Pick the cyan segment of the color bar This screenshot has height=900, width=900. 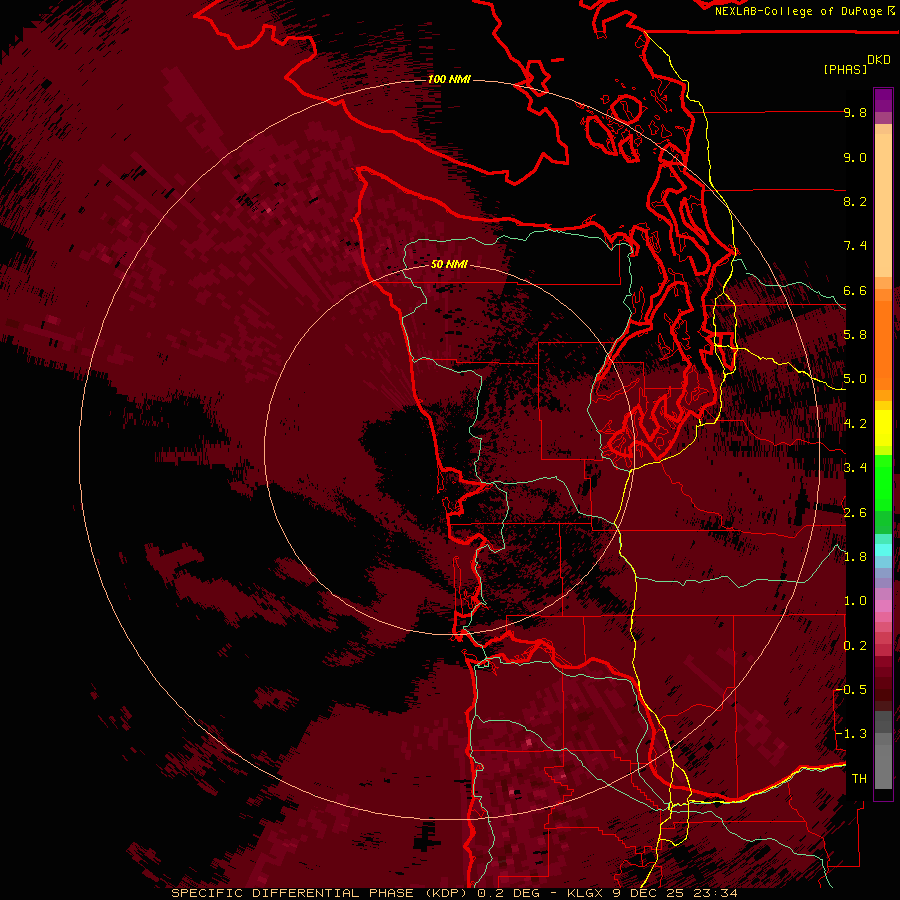(883, 550)
